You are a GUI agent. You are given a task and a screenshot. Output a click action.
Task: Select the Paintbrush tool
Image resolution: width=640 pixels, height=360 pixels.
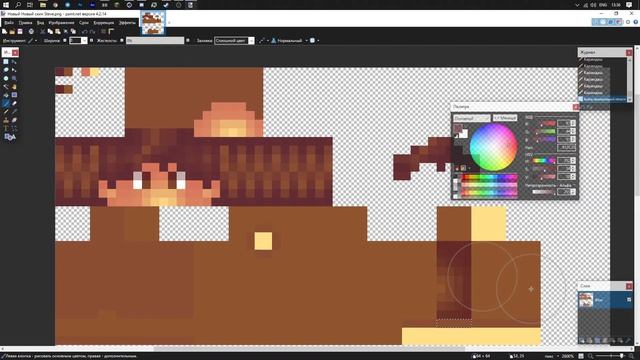tap(6, 104)
